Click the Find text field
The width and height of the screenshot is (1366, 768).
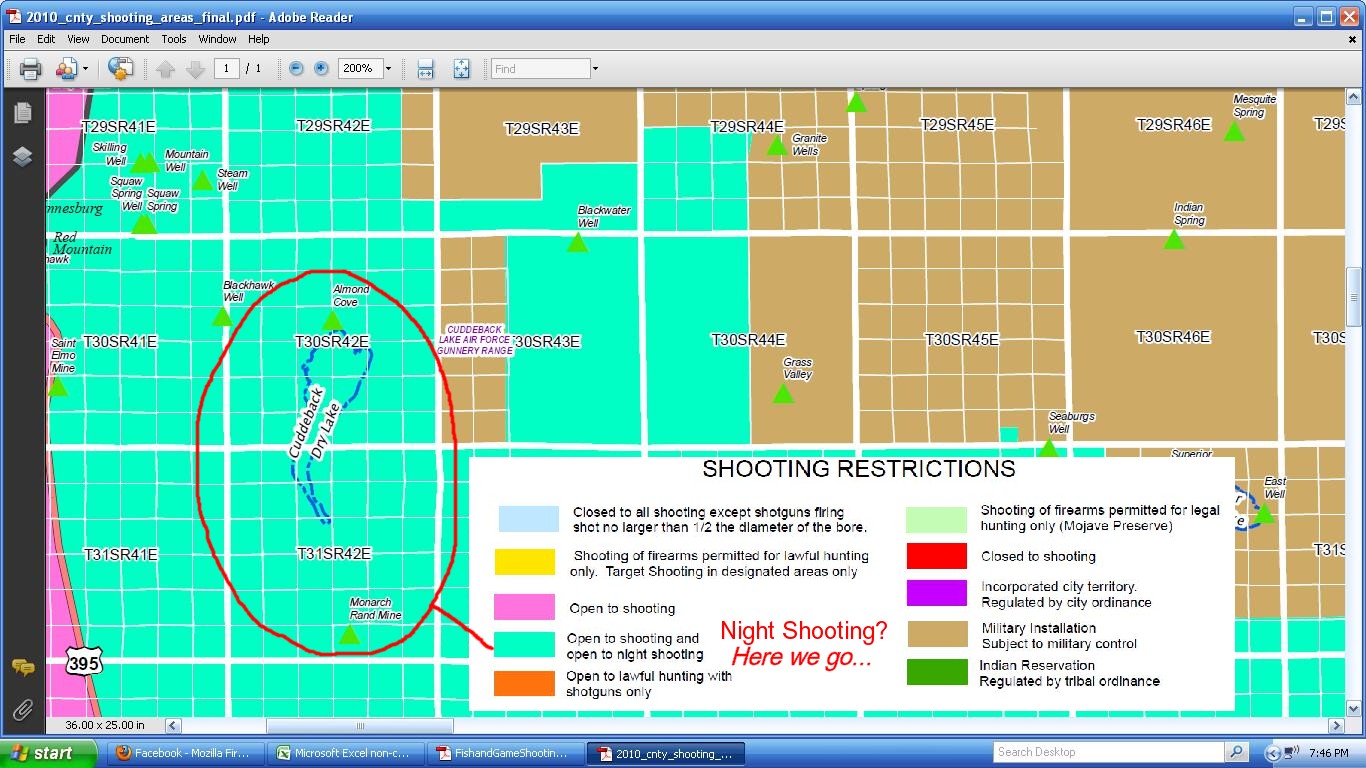[x=540, y=69]
